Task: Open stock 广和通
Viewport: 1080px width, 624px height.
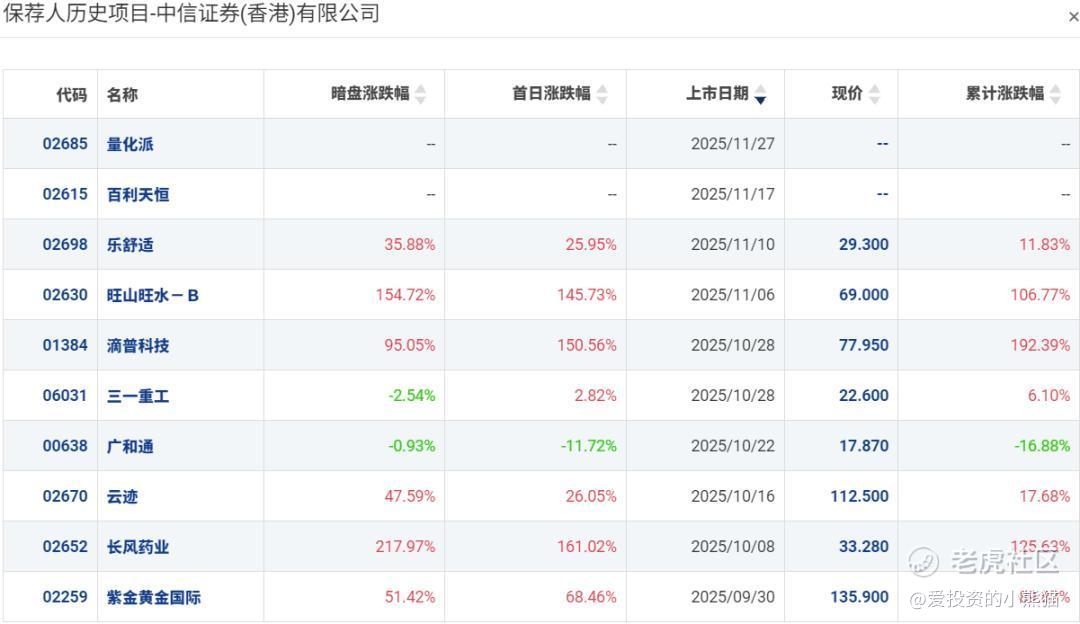Action: tap(130, 446)
